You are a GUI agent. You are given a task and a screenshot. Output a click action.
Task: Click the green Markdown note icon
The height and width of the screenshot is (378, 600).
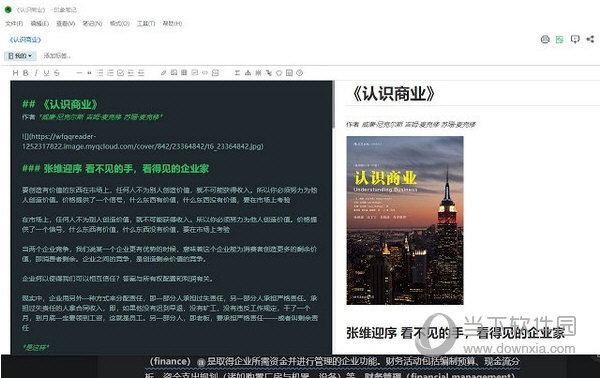pos(560,39)
